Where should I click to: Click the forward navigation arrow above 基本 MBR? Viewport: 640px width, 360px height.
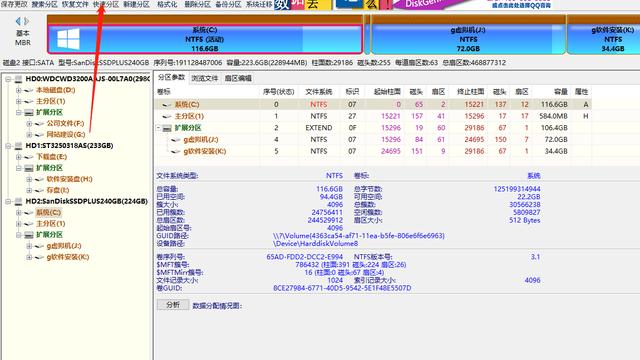coord(27,21)
